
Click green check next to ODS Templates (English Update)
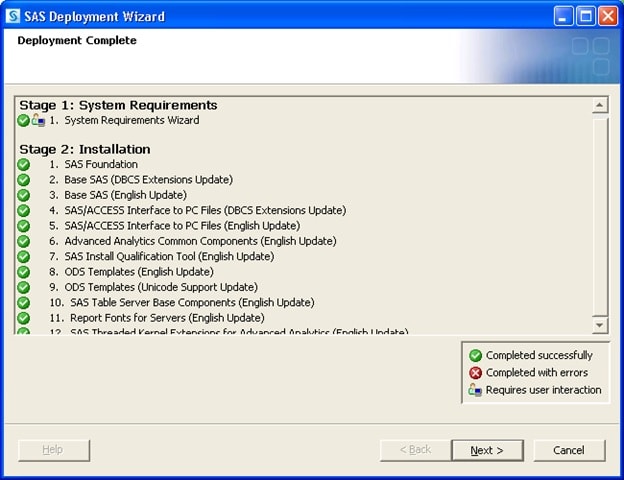pos(24,272)
